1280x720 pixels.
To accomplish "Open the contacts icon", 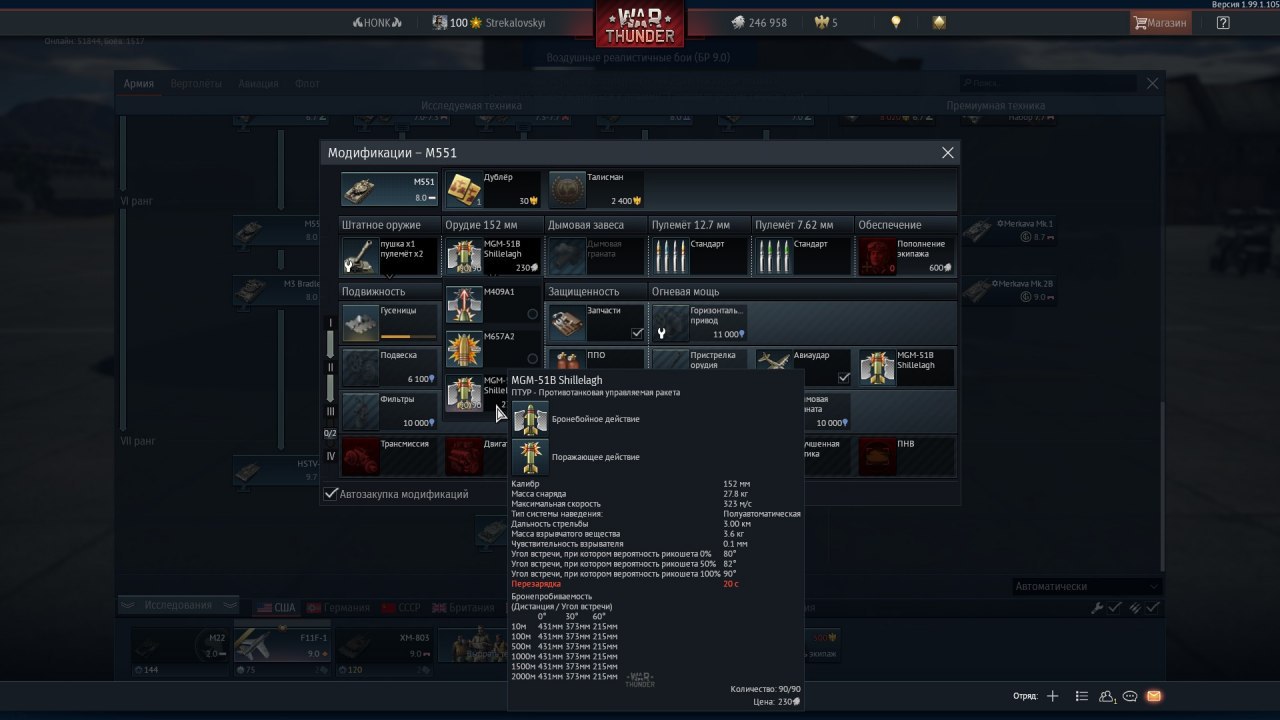I will [1107, 696].
